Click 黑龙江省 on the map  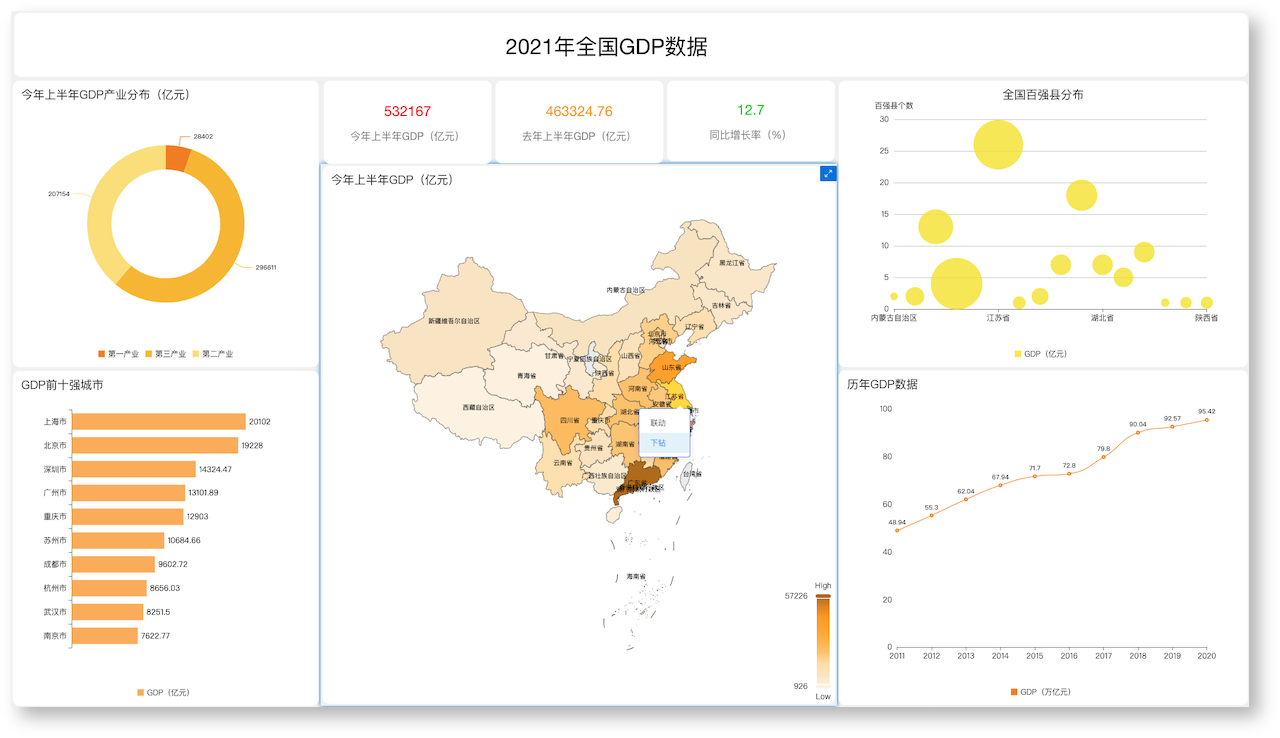(x=732, y=263)
